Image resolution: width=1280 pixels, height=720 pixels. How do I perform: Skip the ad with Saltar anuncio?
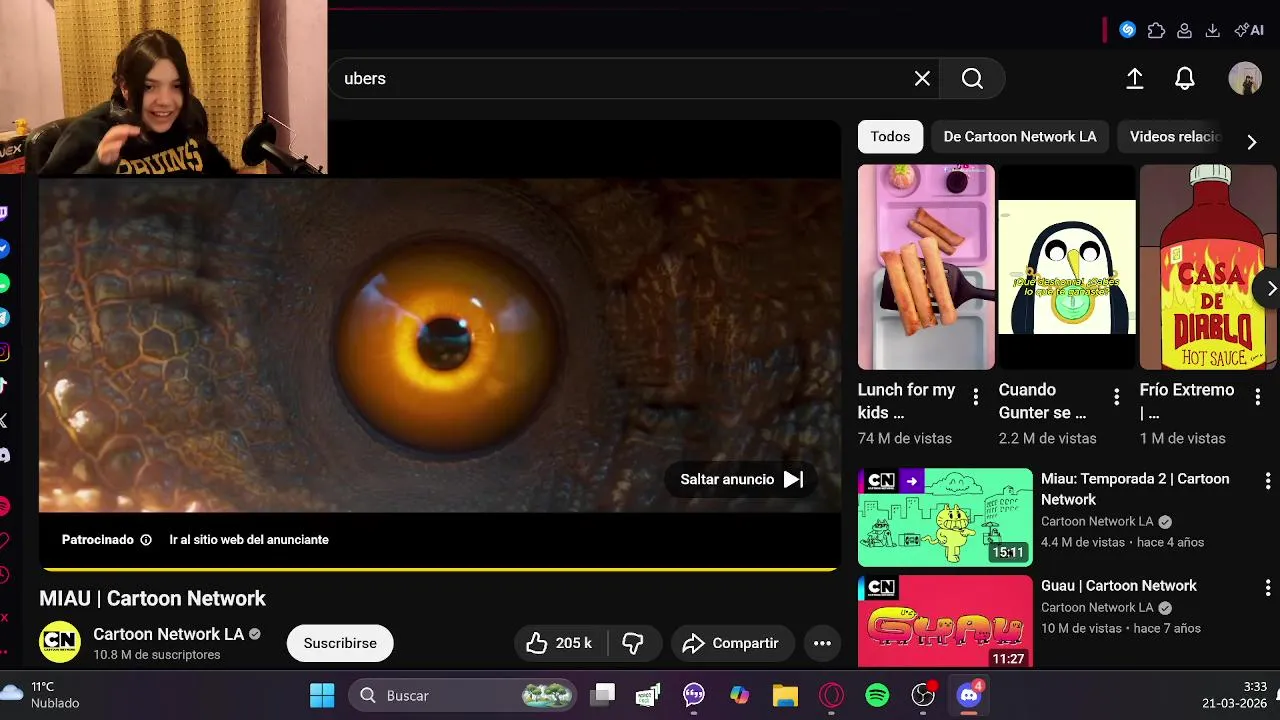click(x=741, y=479)
